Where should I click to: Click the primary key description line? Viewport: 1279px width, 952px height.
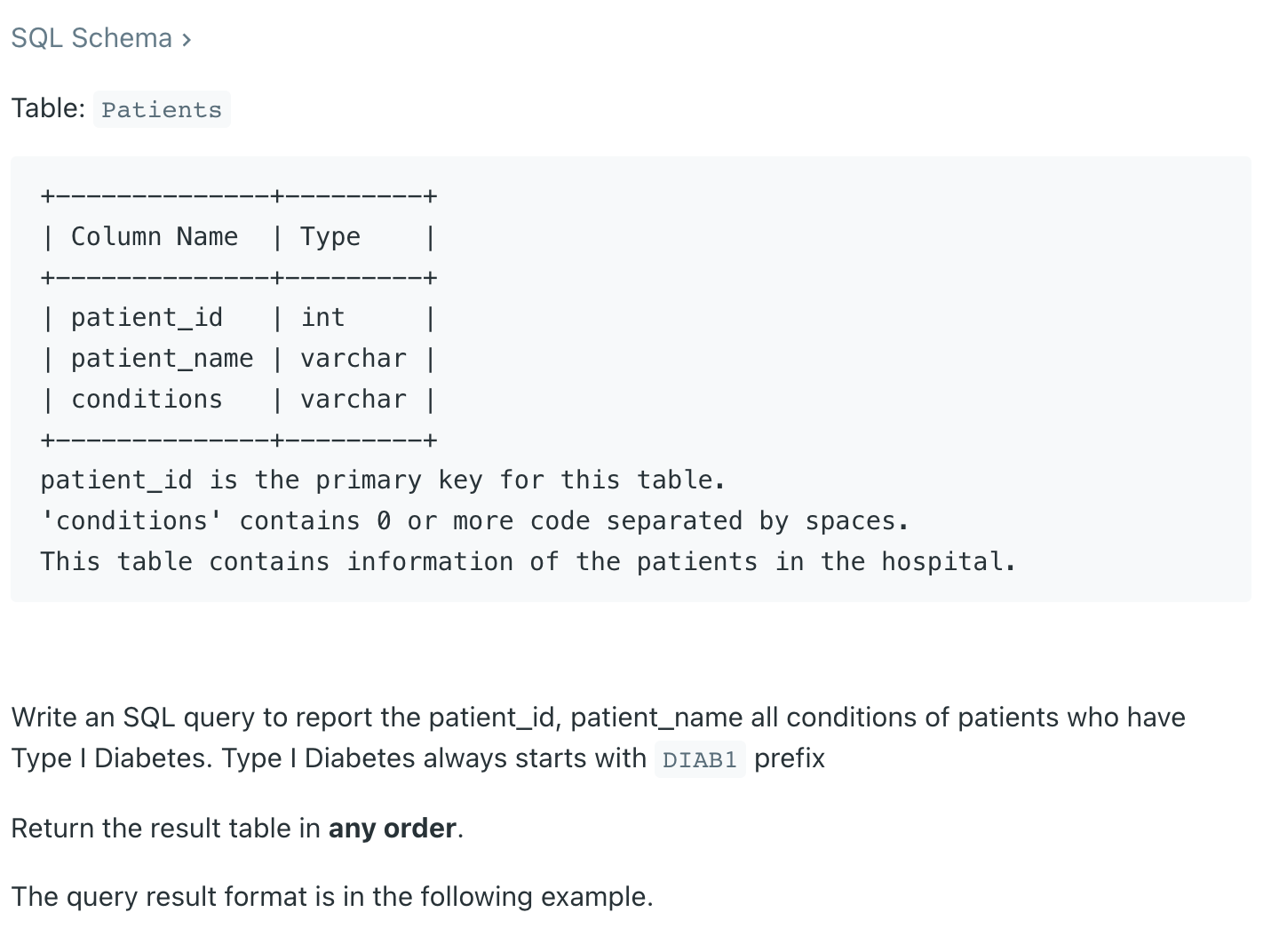tap(383, 480)
